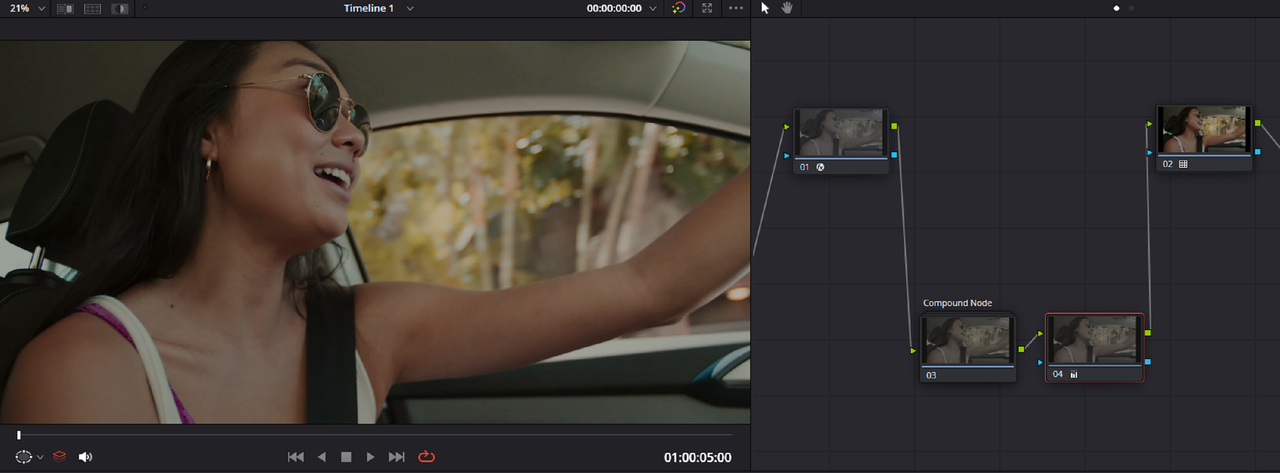Select second node graph page dot
Screen dimensions: 1280x473
tap(1132, 8)
